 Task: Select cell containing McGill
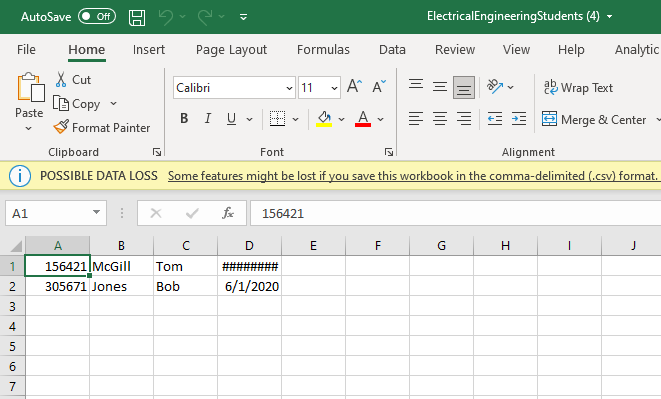tap(121, 267)
